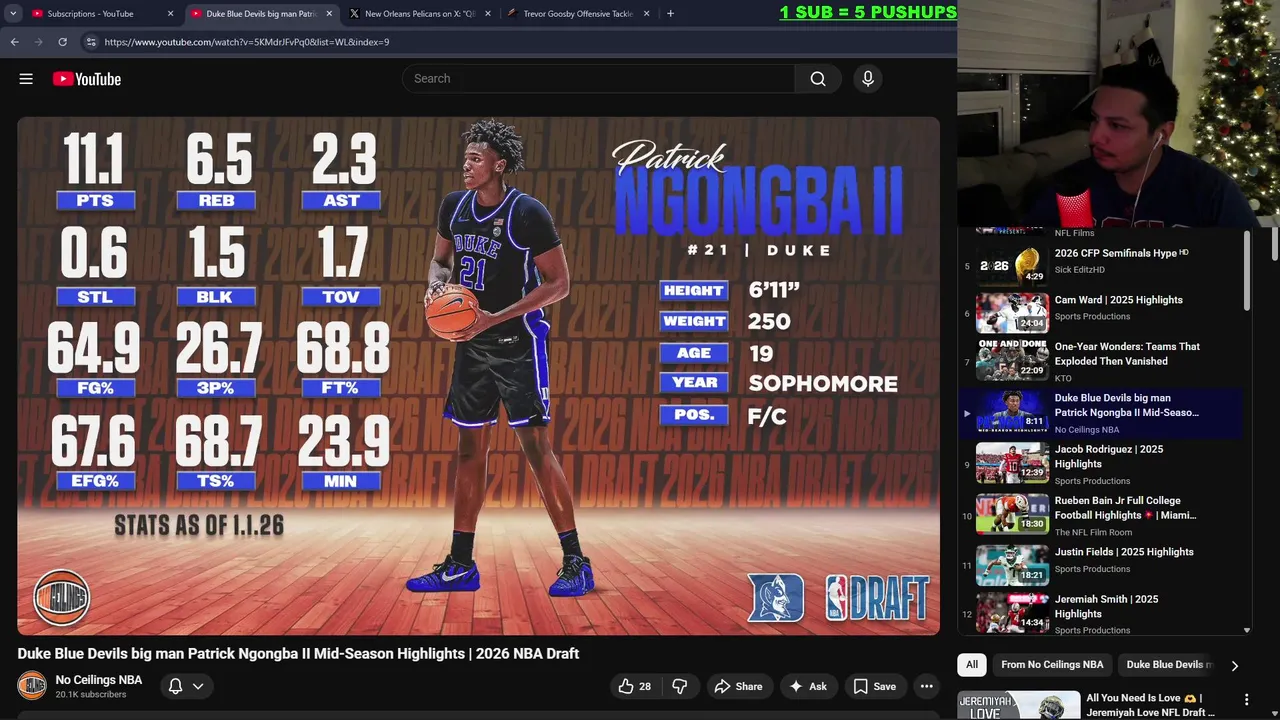Dislike the video with thumbs down
The height and width of the screenshot is (720, 1280).
point(680,686)
